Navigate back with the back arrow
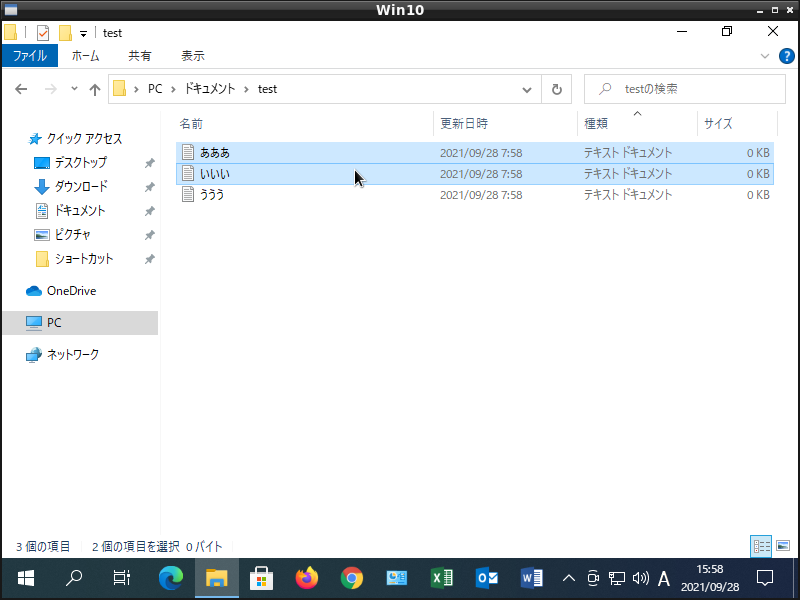 [21, 89]
